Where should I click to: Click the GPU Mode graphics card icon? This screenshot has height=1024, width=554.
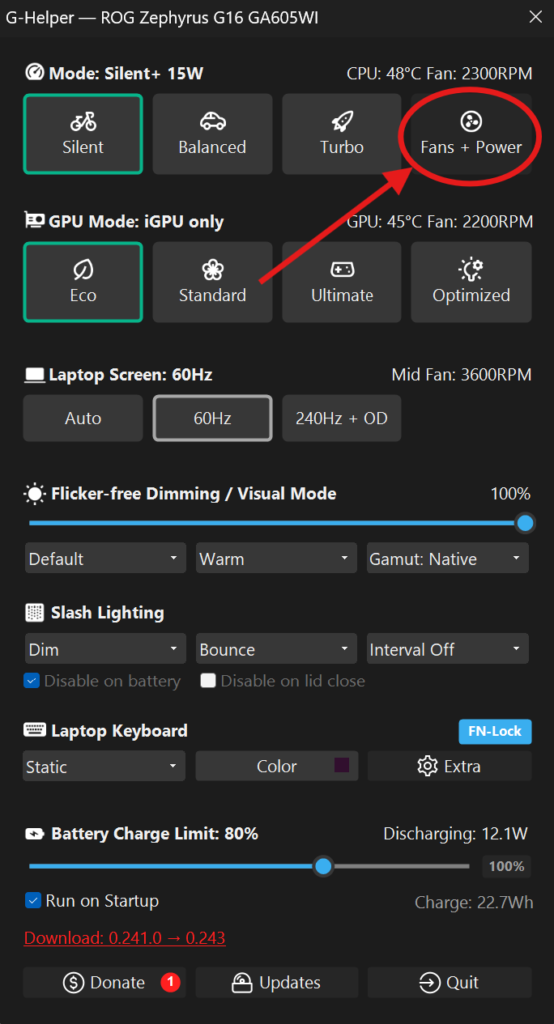pyautogui.click(x=35, y=221)
